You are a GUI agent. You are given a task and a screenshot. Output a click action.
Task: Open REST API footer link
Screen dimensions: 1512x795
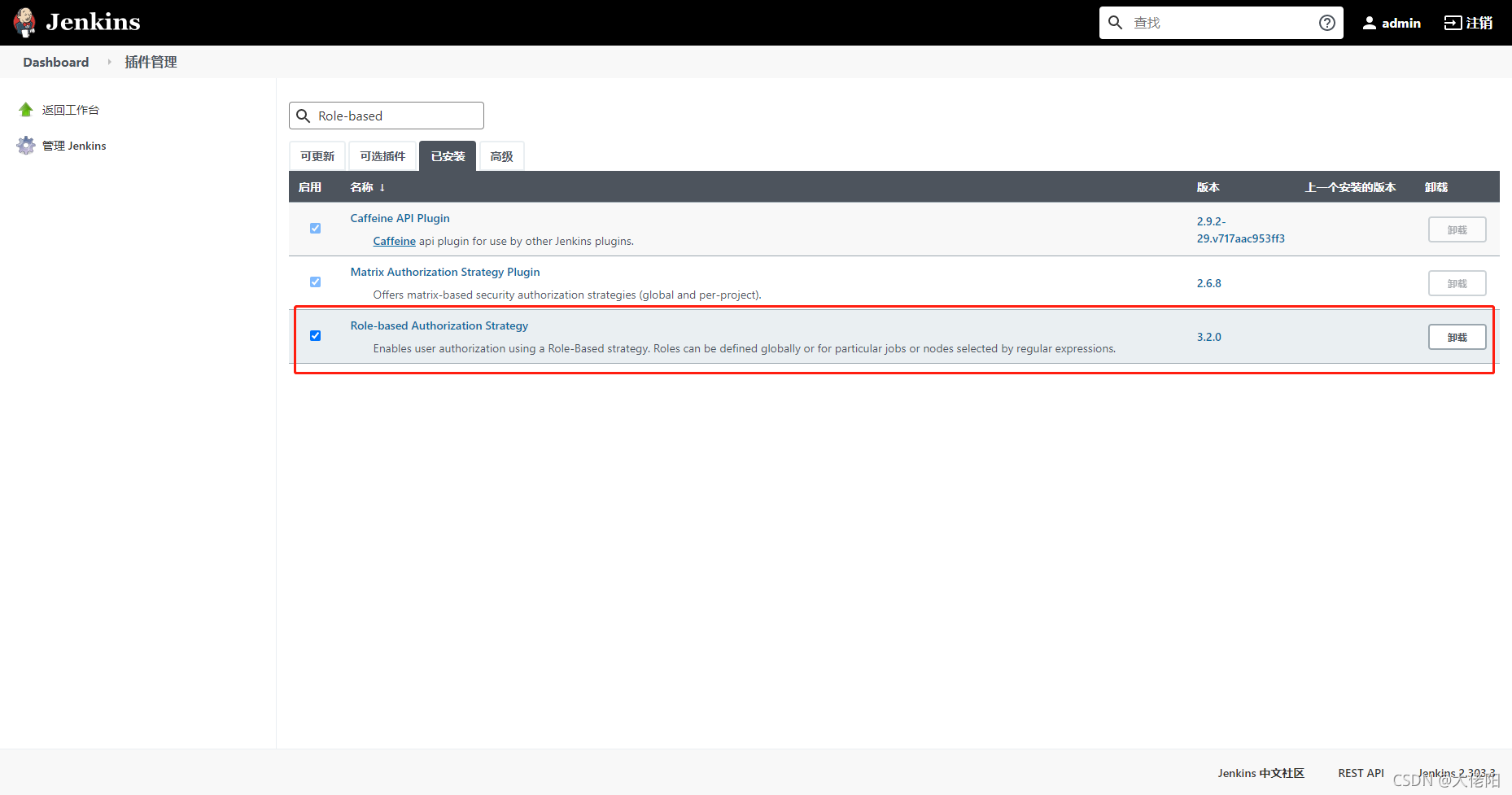tap(1361, 773)
